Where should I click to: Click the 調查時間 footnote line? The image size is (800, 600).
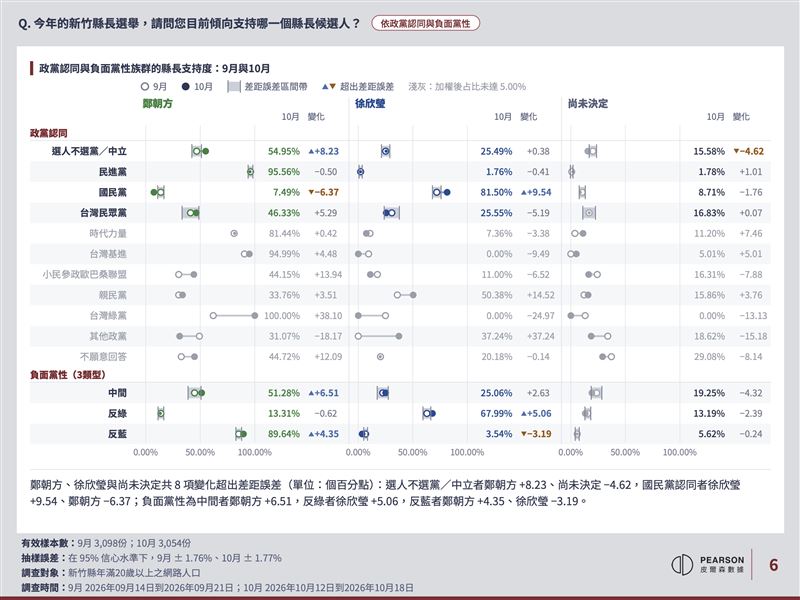pyautogui.click(x=217, y=587)
